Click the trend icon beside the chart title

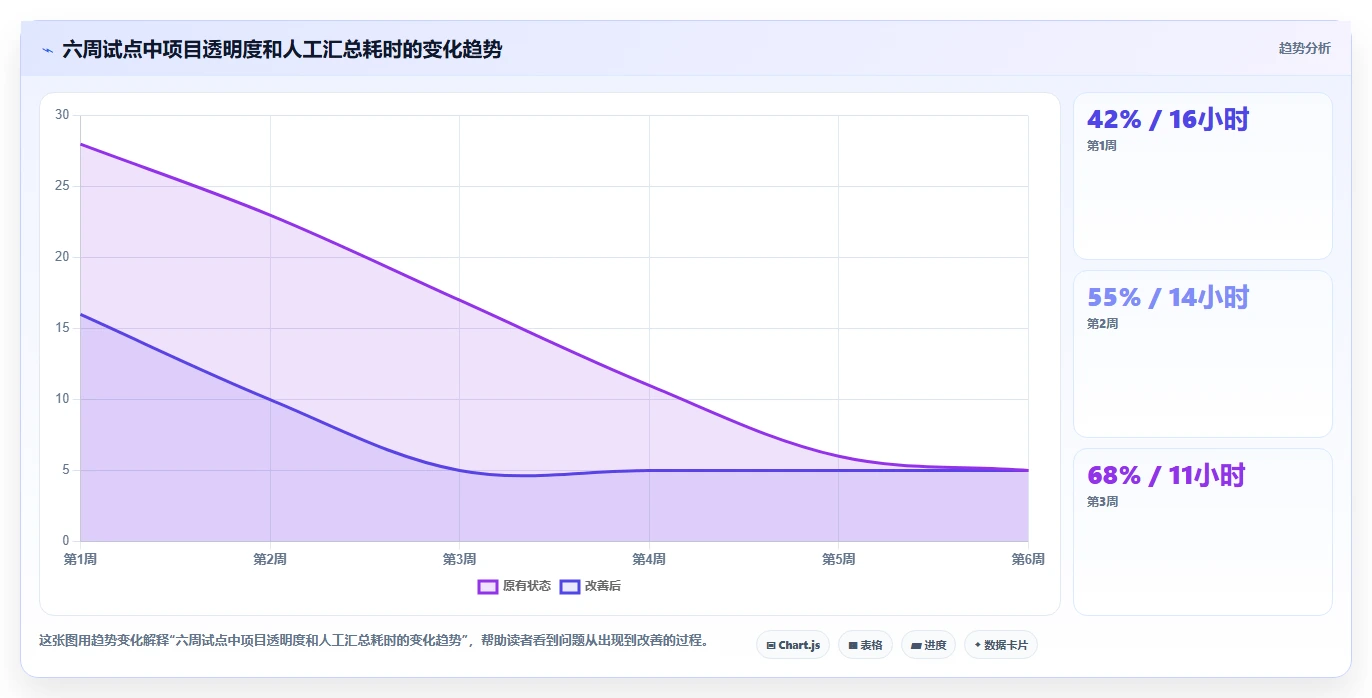47,50
